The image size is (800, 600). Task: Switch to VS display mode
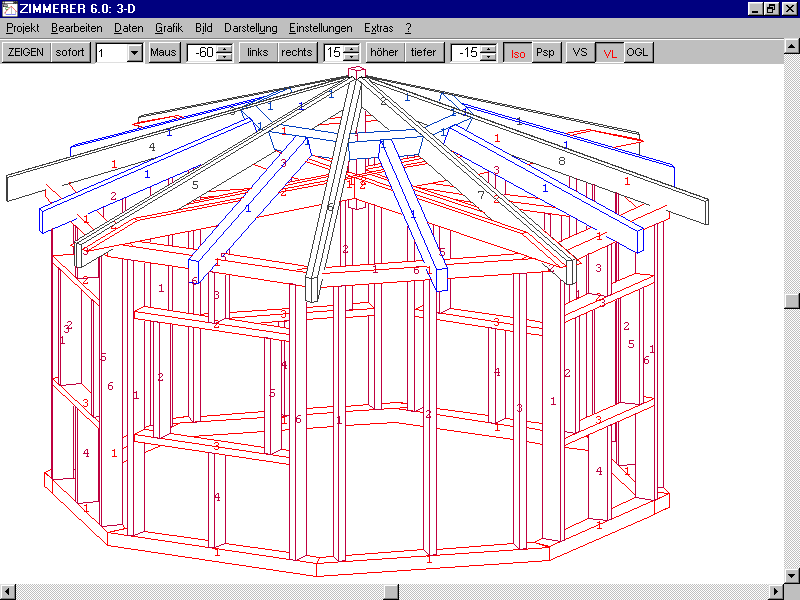[x=579, y=52]
